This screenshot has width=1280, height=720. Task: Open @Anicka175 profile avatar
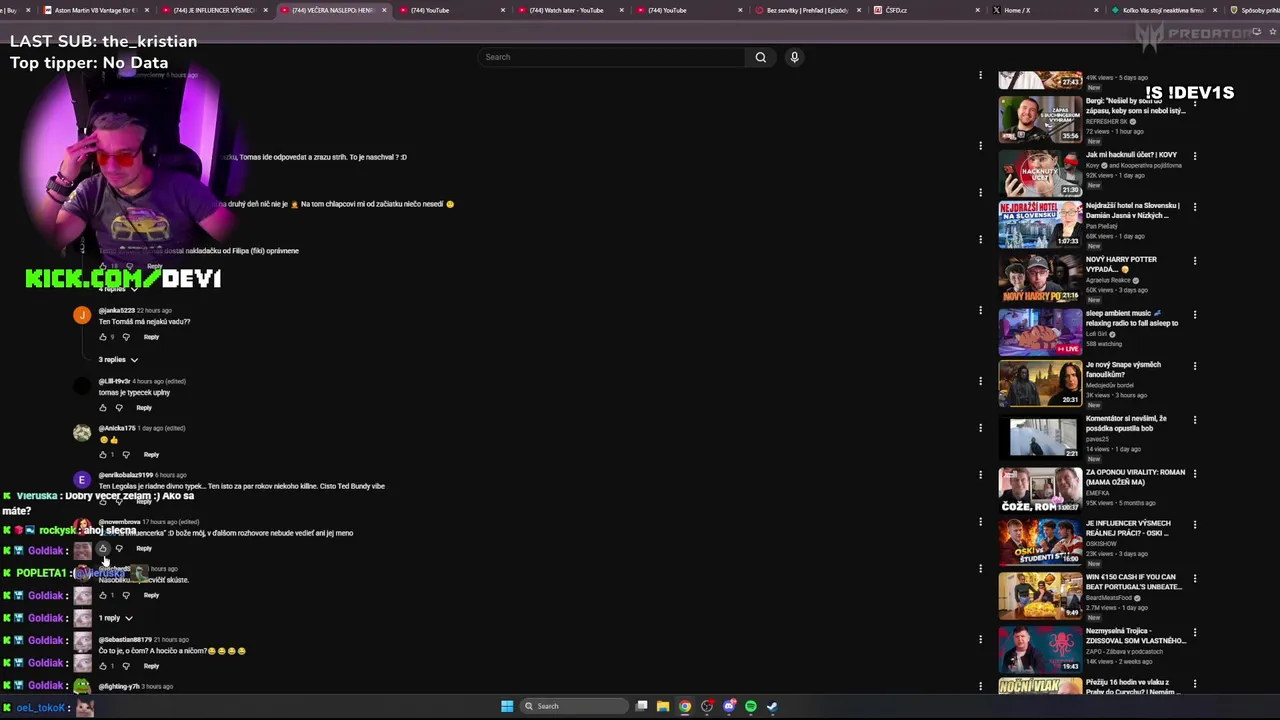coord(82,433)
